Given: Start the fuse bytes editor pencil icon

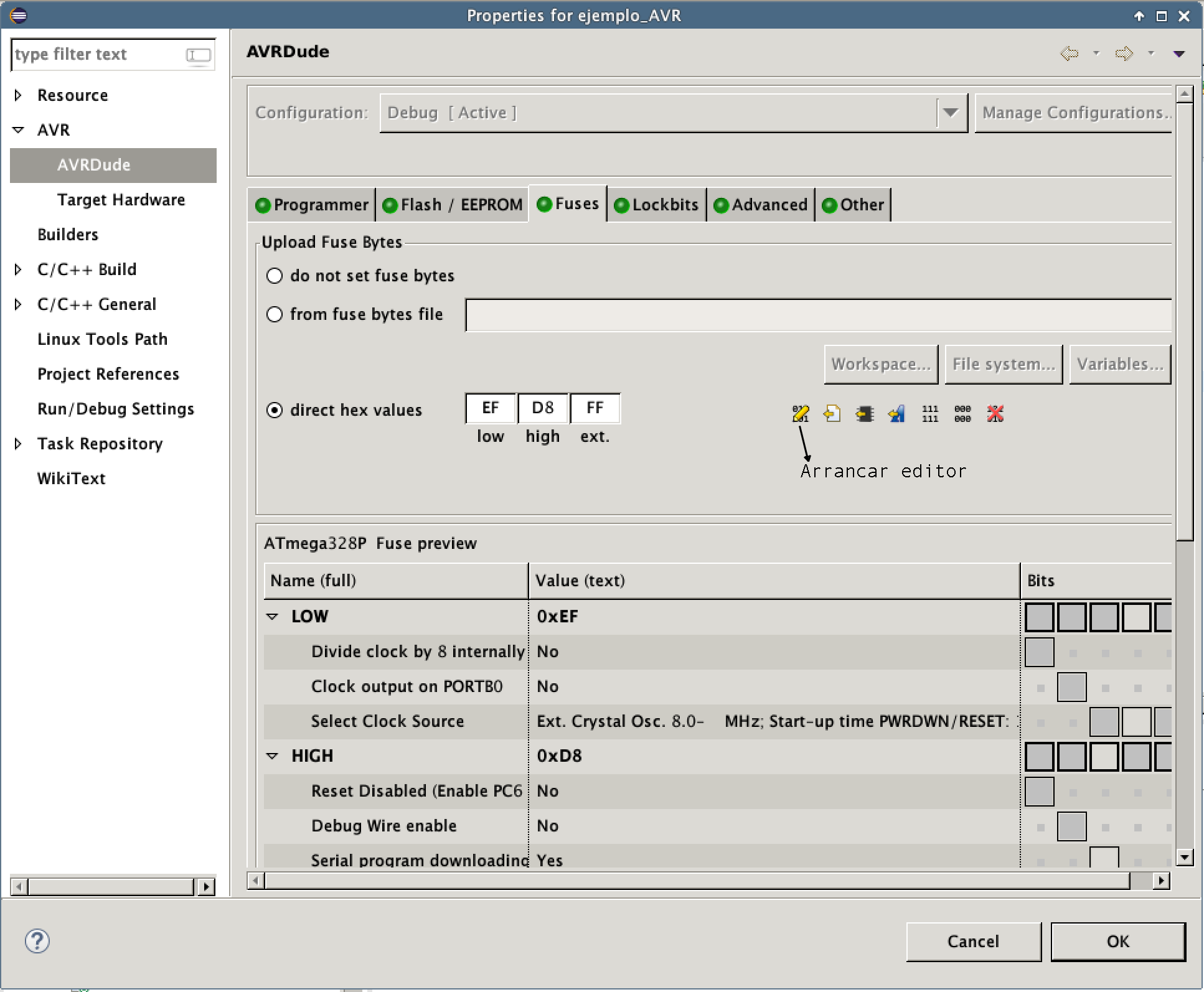Looking at the screenshot, I should coord(801,413).
